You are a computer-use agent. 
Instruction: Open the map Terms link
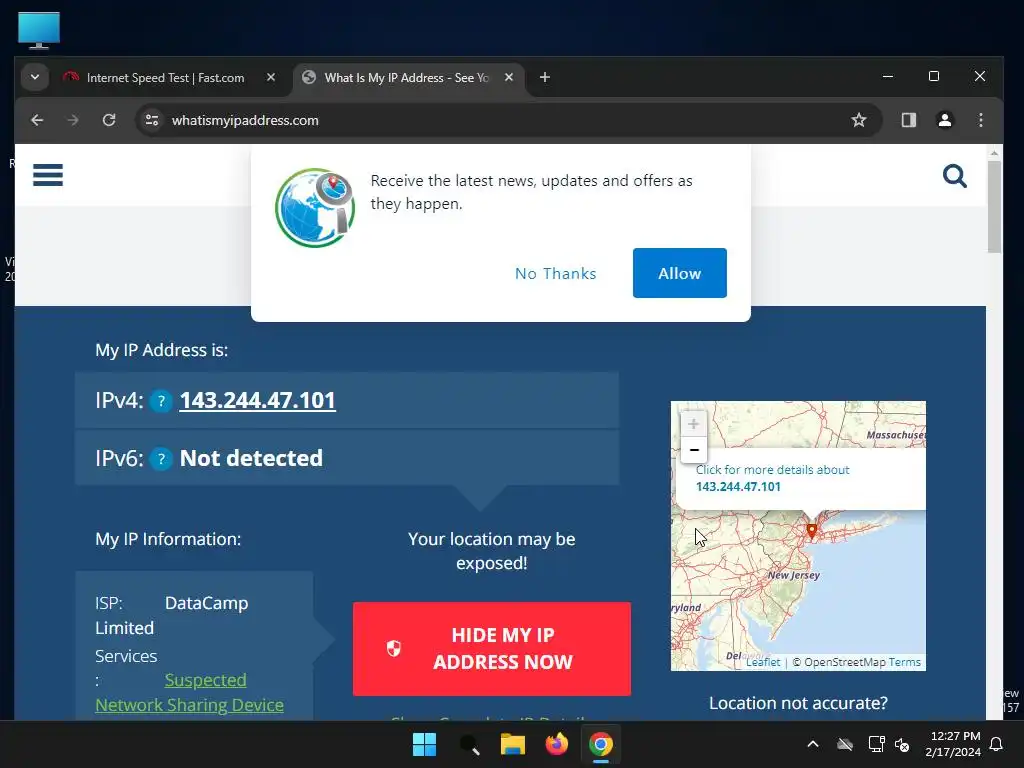coord(904,662)
